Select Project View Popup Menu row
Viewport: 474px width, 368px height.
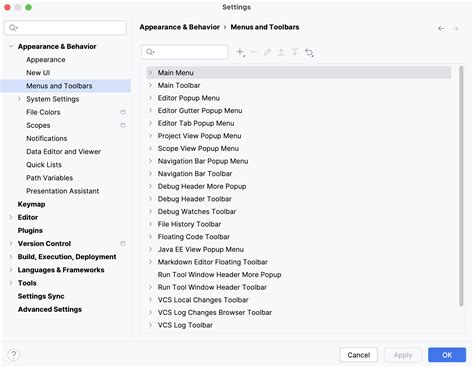(x=298, y=136)
